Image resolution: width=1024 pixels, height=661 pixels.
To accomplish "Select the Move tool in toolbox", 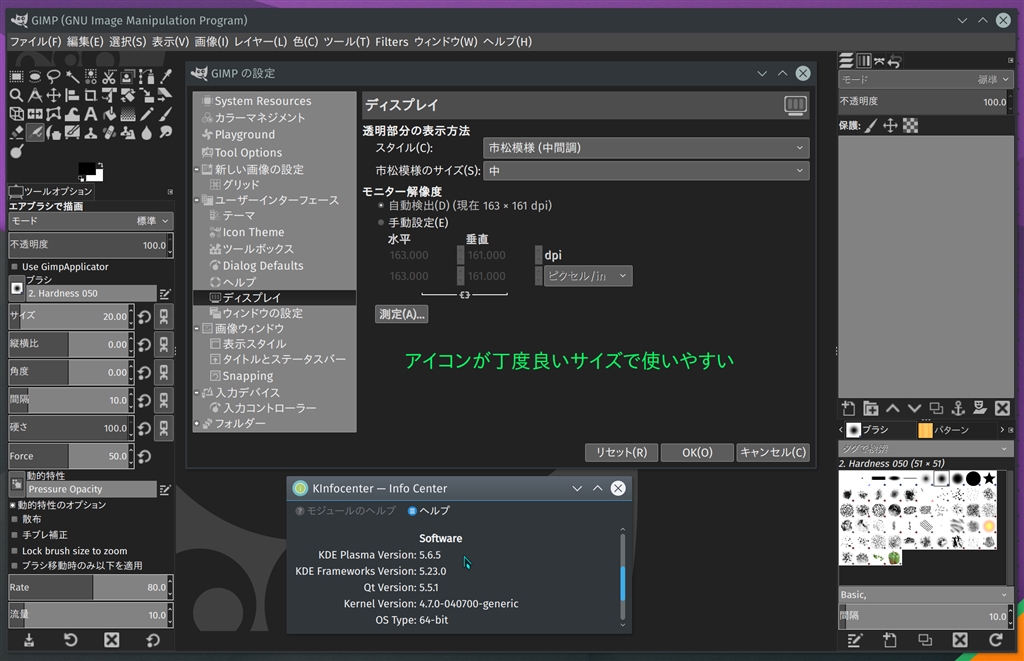I will pos(54,95).
